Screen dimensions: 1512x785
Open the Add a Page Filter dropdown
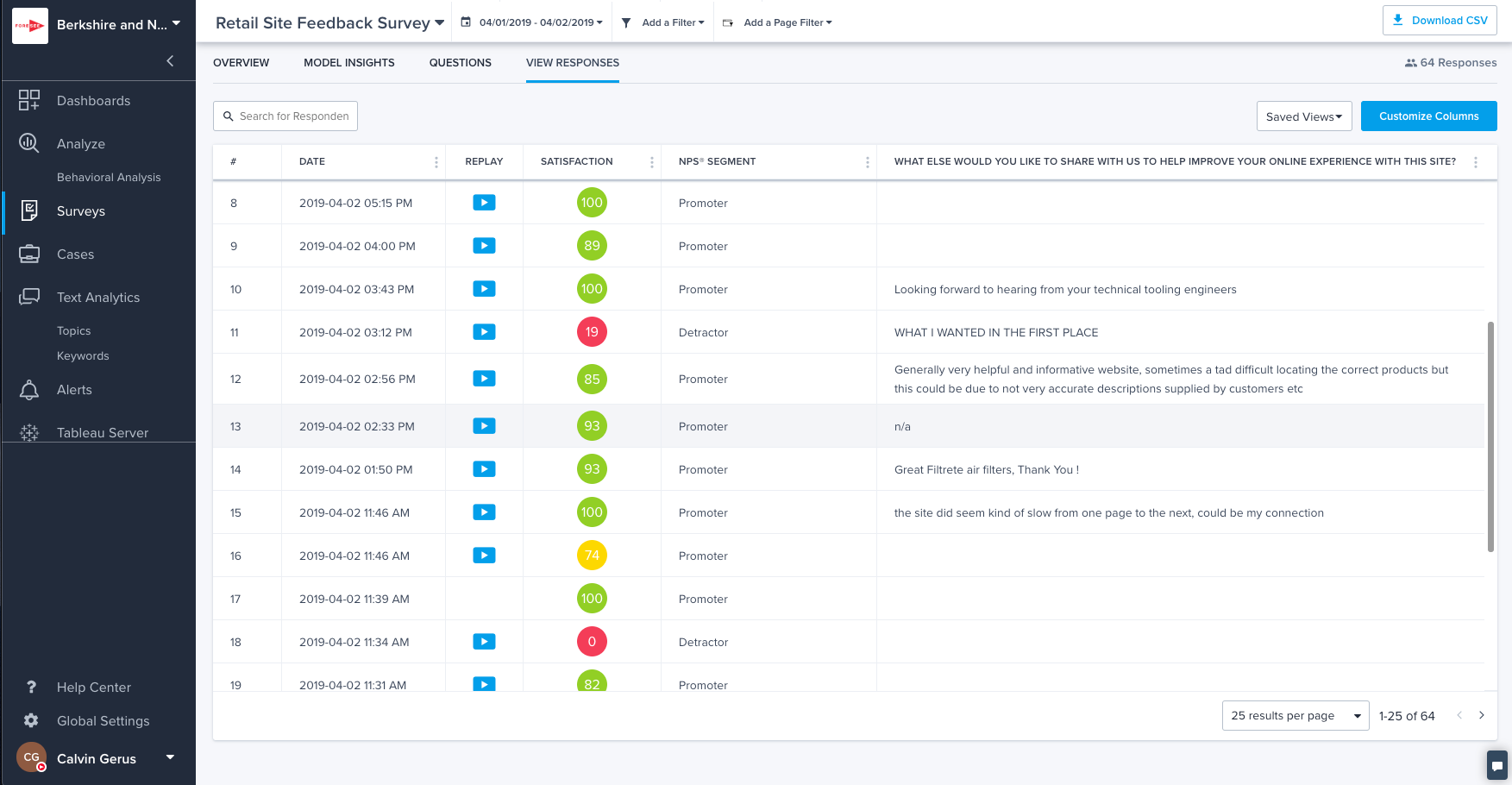787,22
